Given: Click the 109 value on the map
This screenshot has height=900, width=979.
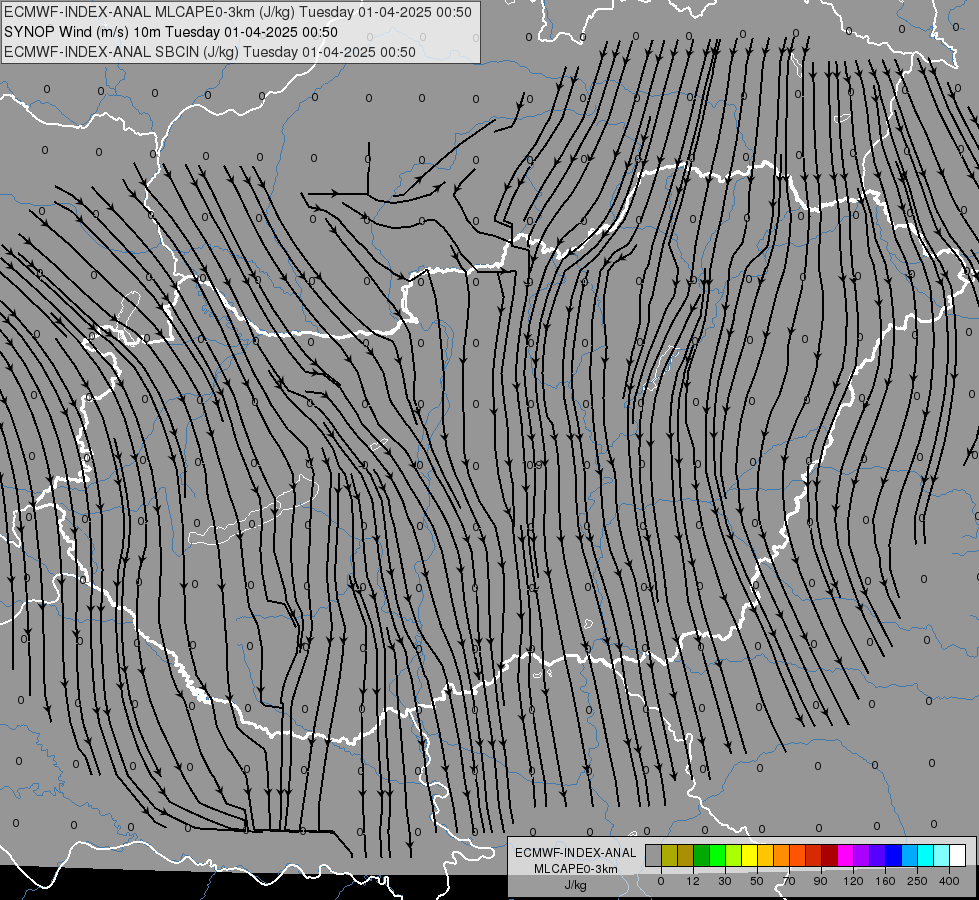Looking at the screenshot, I should pyautogui.click(x=532, y=465).
